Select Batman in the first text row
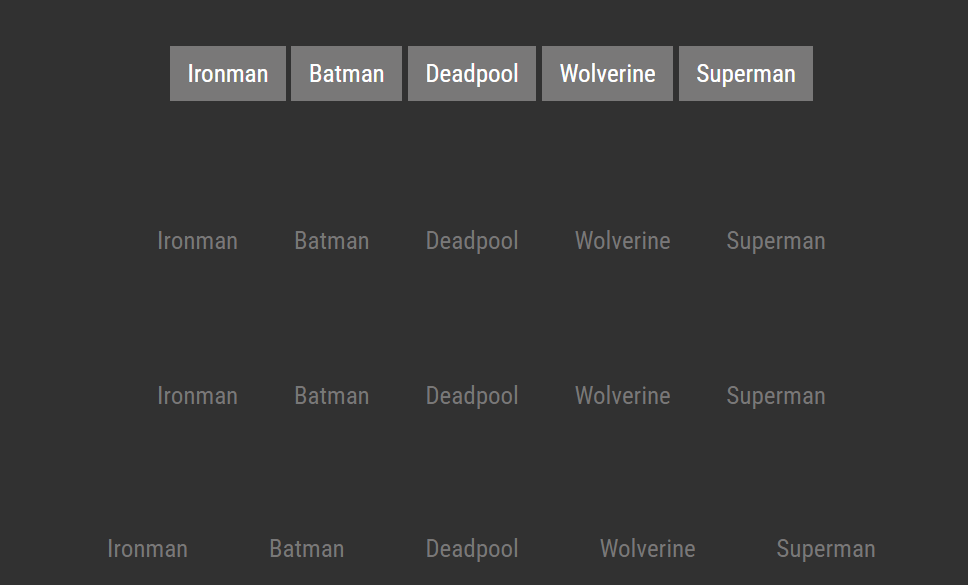Viewport: 968px width, 585px height. 331,240
